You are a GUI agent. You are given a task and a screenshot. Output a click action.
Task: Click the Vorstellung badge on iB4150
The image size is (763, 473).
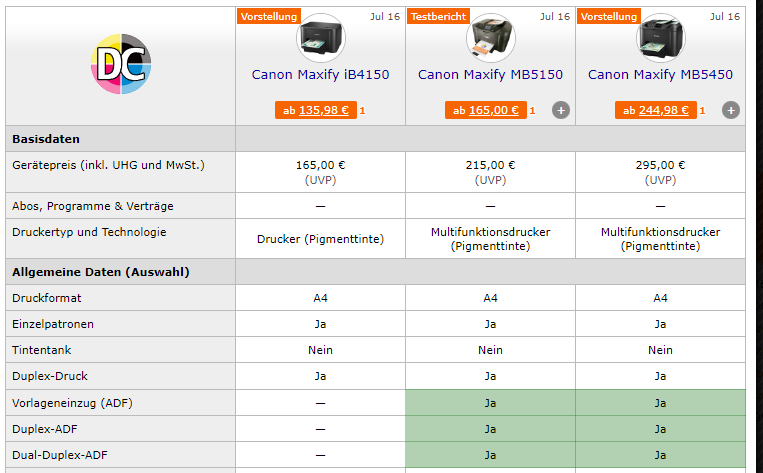pos(269,17)
